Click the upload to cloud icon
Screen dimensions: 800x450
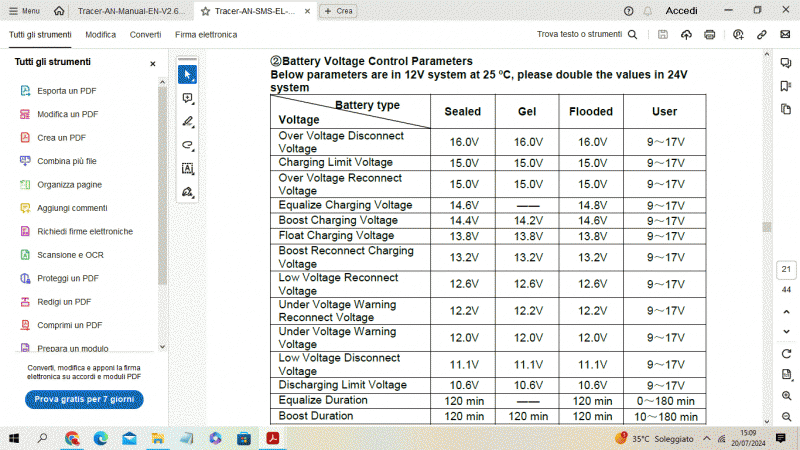coord(686,34)
